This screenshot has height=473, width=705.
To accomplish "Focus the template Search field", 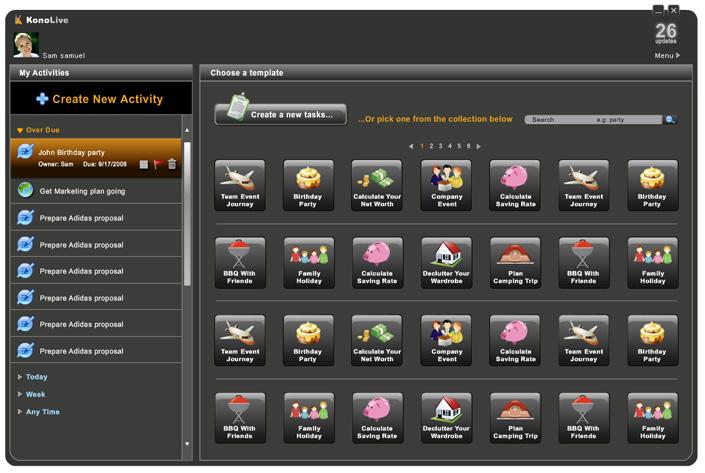I will (x=593, y=120).
